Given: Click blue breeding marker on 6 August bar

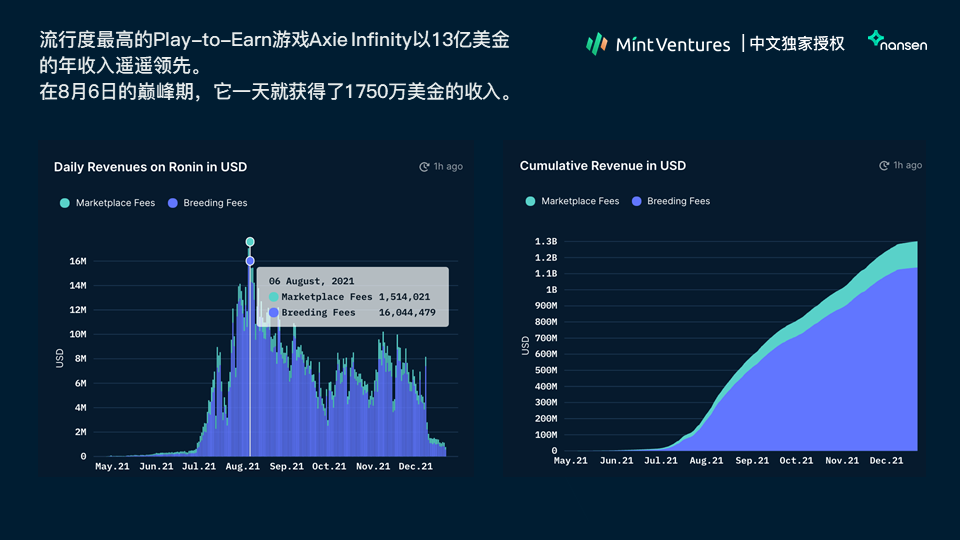Looking at the screenshot, I should [x=250, y=261].
